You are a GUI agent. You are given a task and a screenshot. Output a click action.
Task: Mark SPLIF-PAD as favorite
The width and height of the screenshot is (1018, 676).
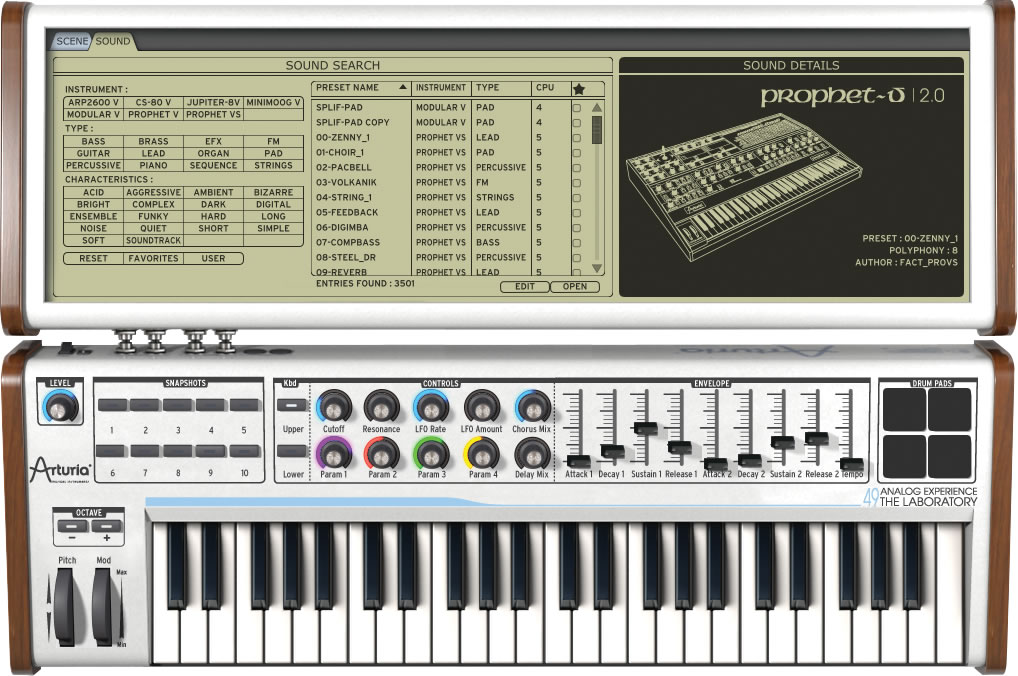577,108
